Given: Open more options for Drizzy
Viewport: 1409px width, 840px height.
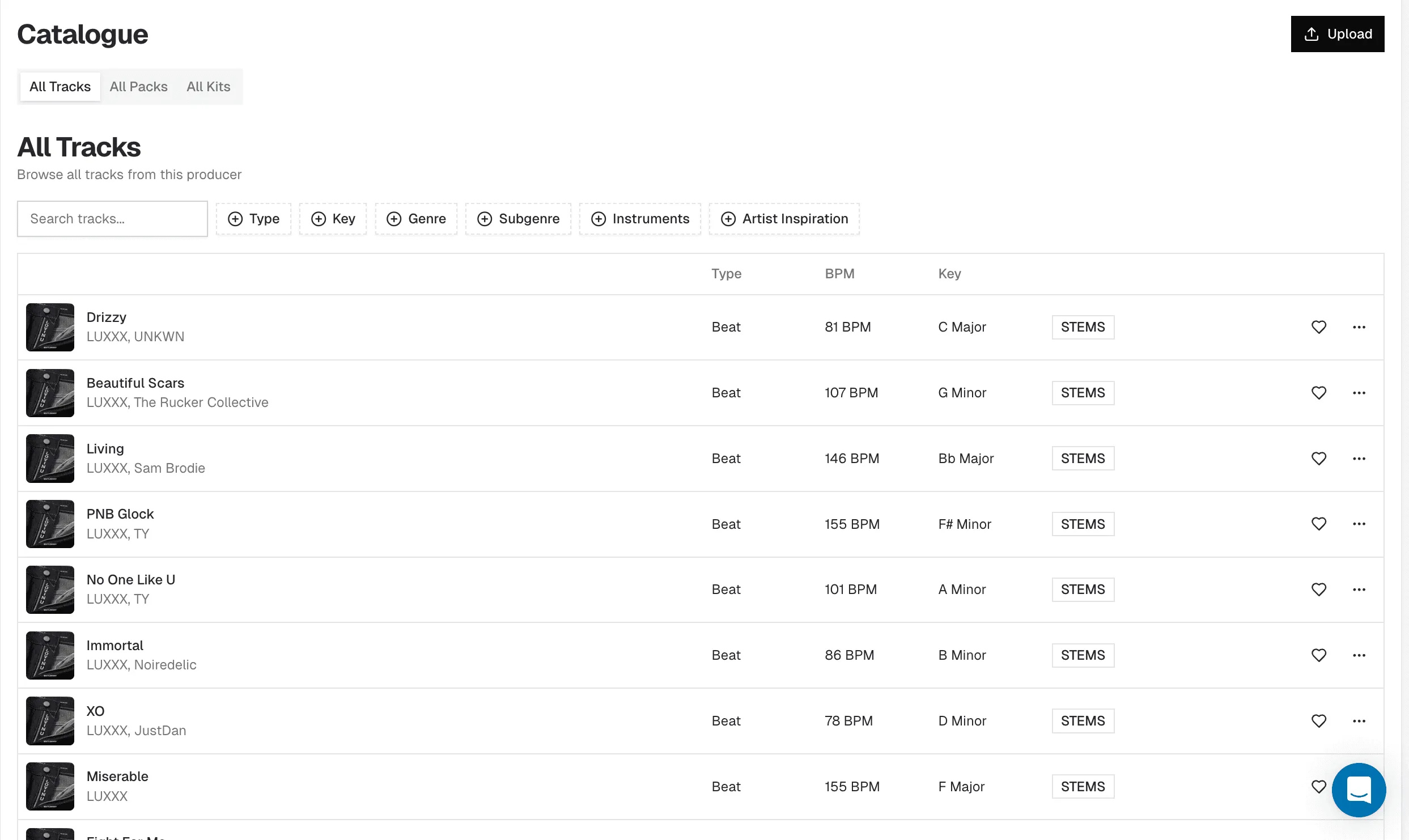Looking at the screenshot, I should [1359, 327].
